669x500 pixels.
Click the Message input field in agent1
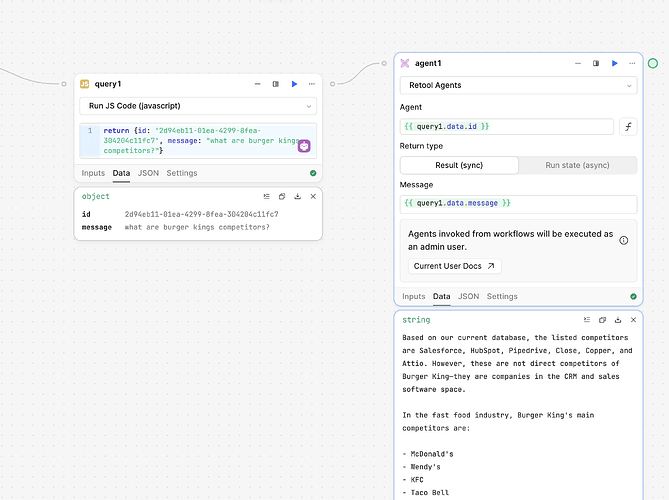pos(517,203)
